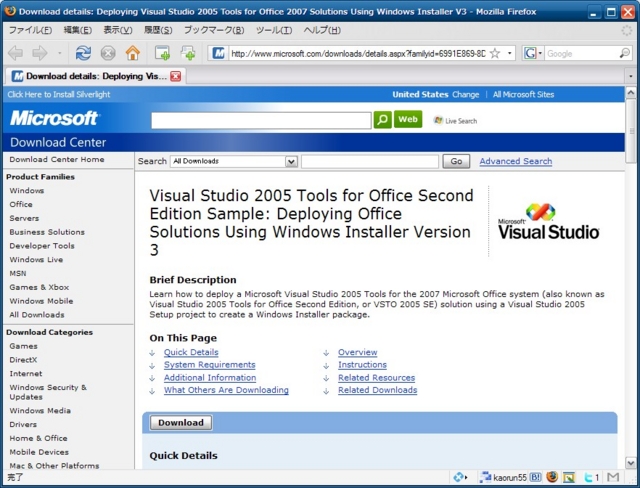Click the search bar magnifier icon
Image resolution: width=640 pixels, height=488 pixels.
(x=624, y=53)
